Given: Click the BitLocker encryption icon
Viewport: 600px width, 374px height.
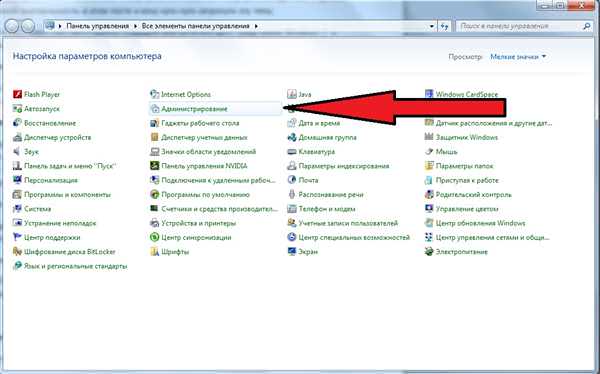Looking at the screenshot, I should pyautogui.click(x=17, y=252).
